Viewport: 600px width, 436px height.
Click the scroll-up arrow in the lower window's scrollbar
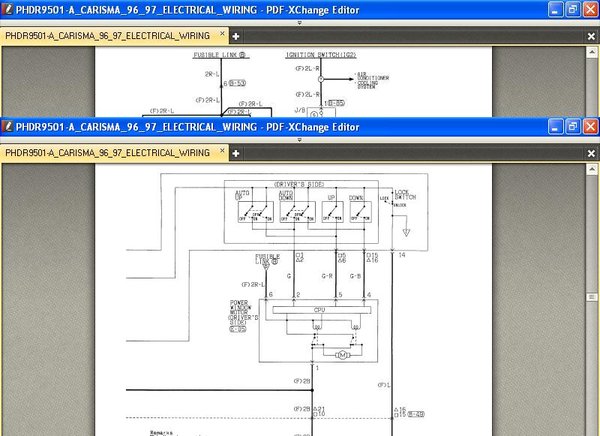(x=592, y=169)
